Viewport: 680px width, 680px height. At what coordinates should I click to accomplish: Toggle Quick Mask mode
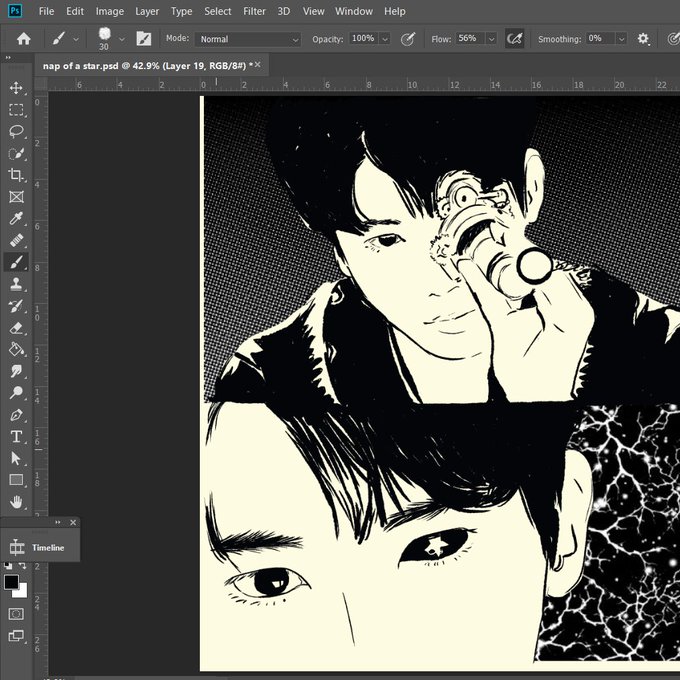point(16,614)
